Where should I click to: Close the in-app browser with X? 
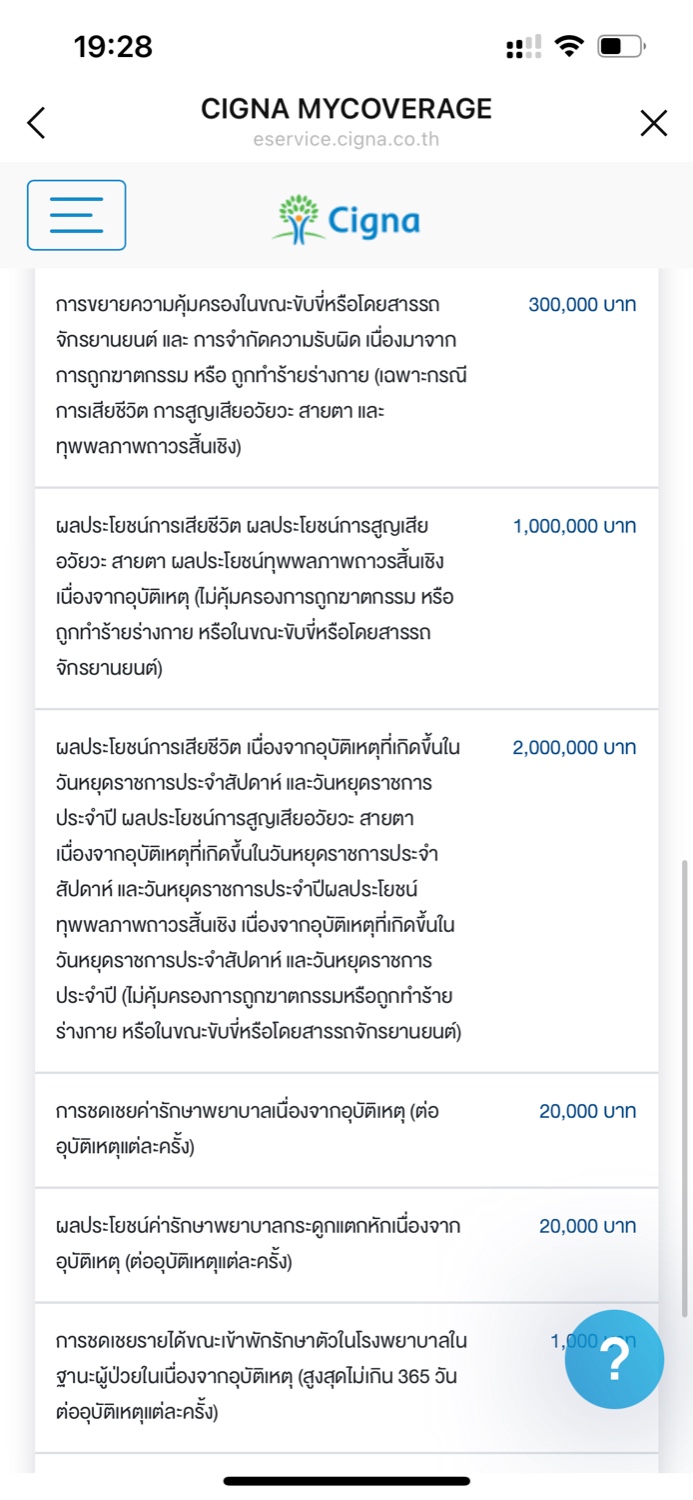pos(653,123)
